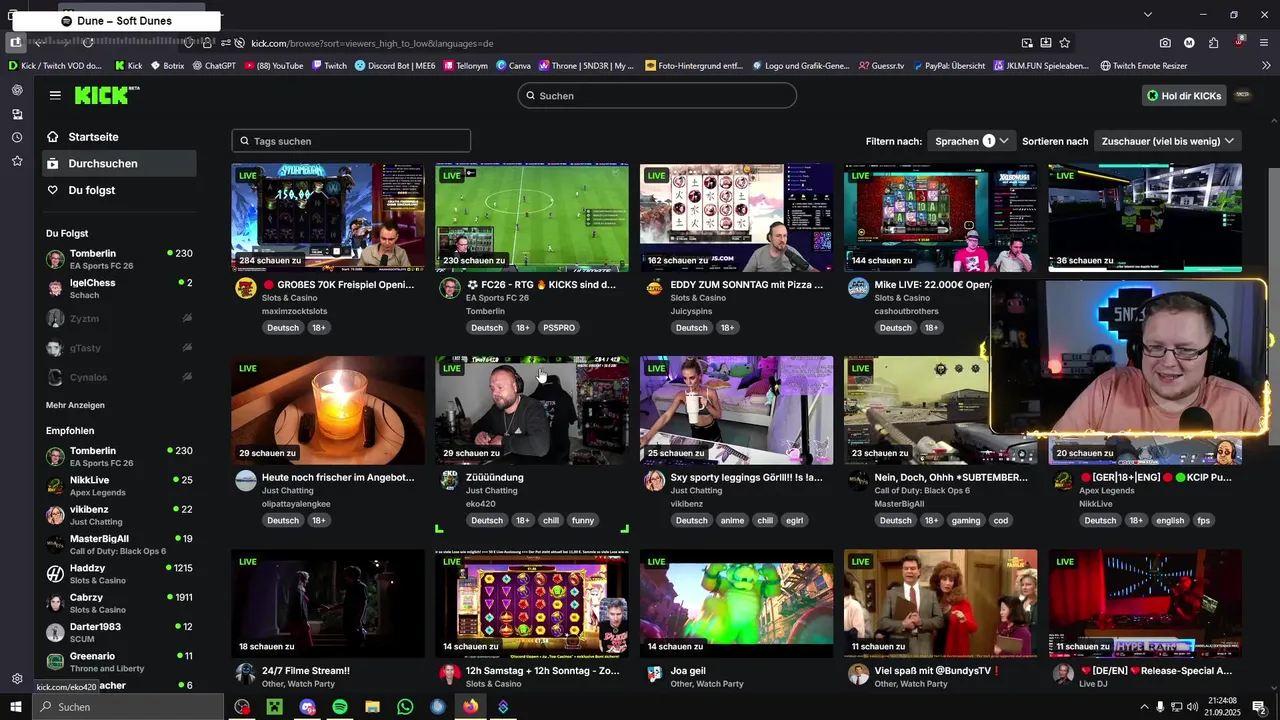Reload the page
This screenshot has height=720, width=1280.
88,43
